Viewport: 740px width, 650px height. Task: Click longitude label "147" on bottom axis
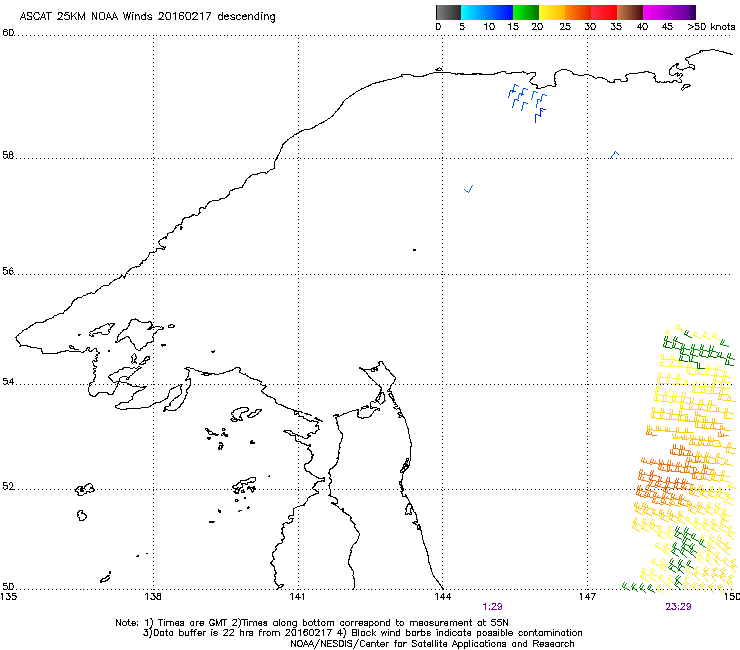(587, 597)
